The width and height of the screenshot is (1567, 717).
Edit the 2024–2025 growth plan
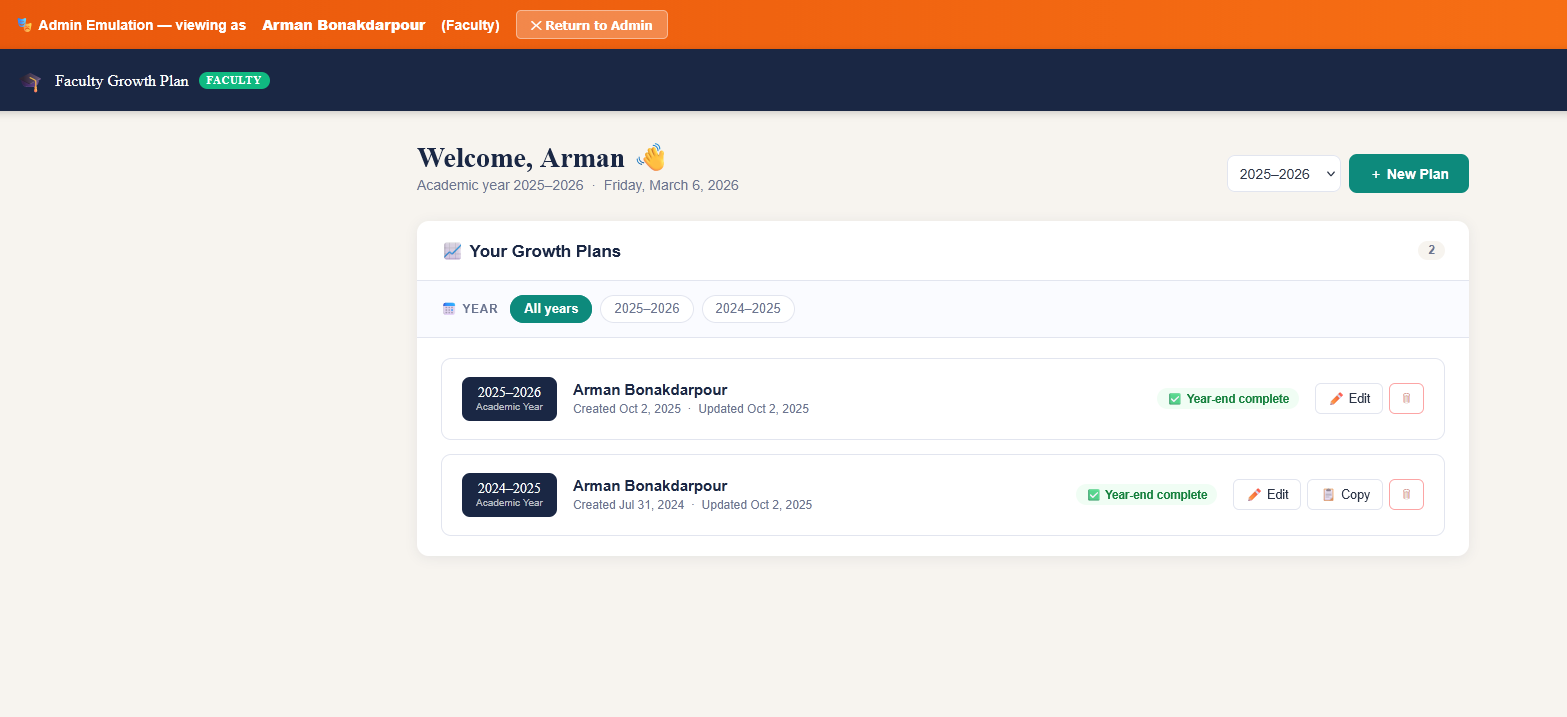click(x=1266, y=494)
